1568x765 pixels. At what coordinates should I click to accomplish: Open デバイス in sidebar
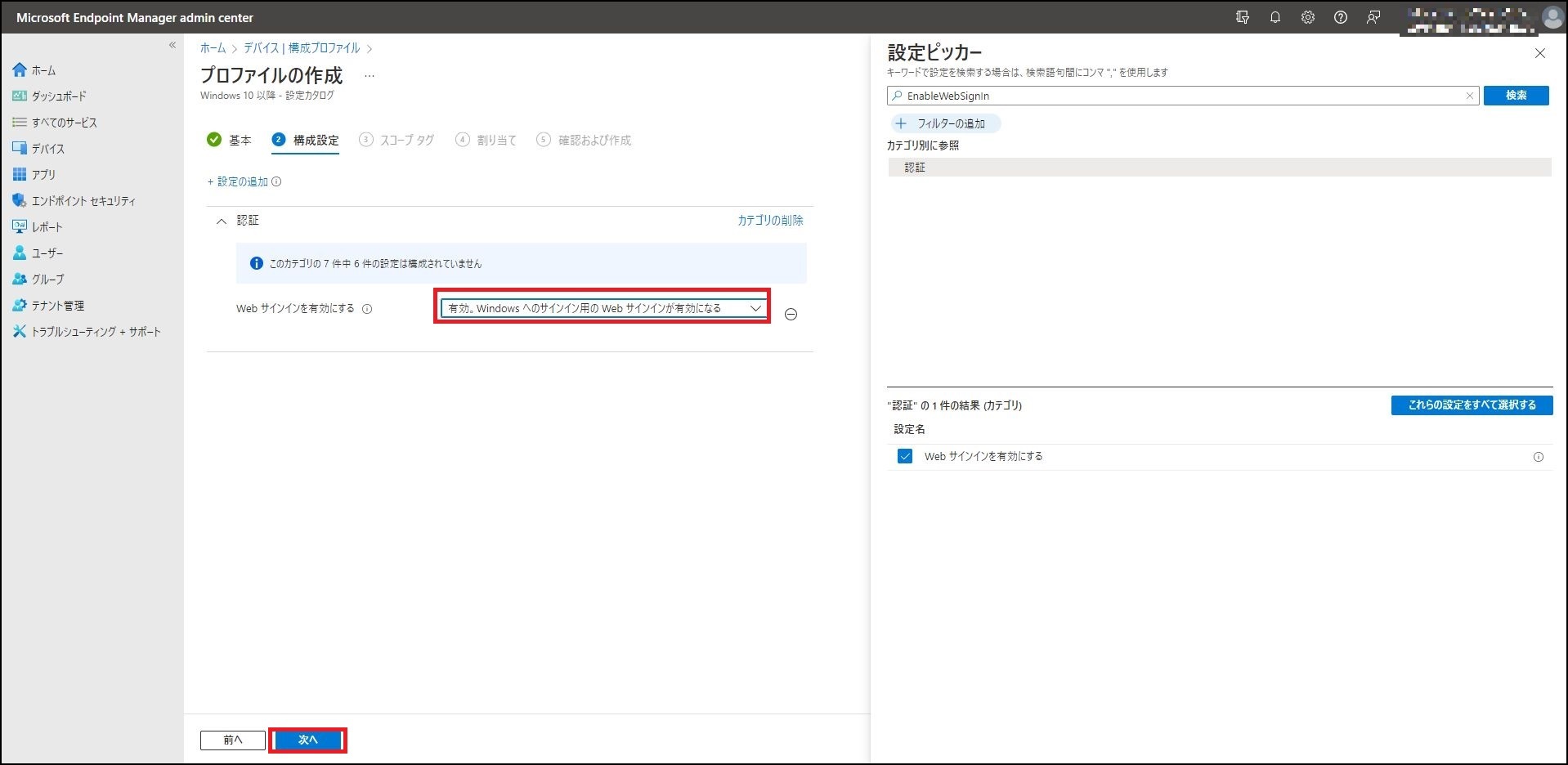(x=38, y=149)
